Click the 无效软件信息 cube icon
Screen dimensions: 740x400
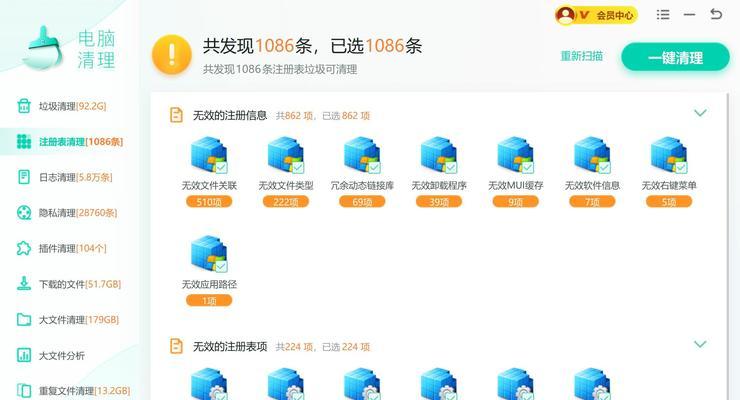coord(592,155)
